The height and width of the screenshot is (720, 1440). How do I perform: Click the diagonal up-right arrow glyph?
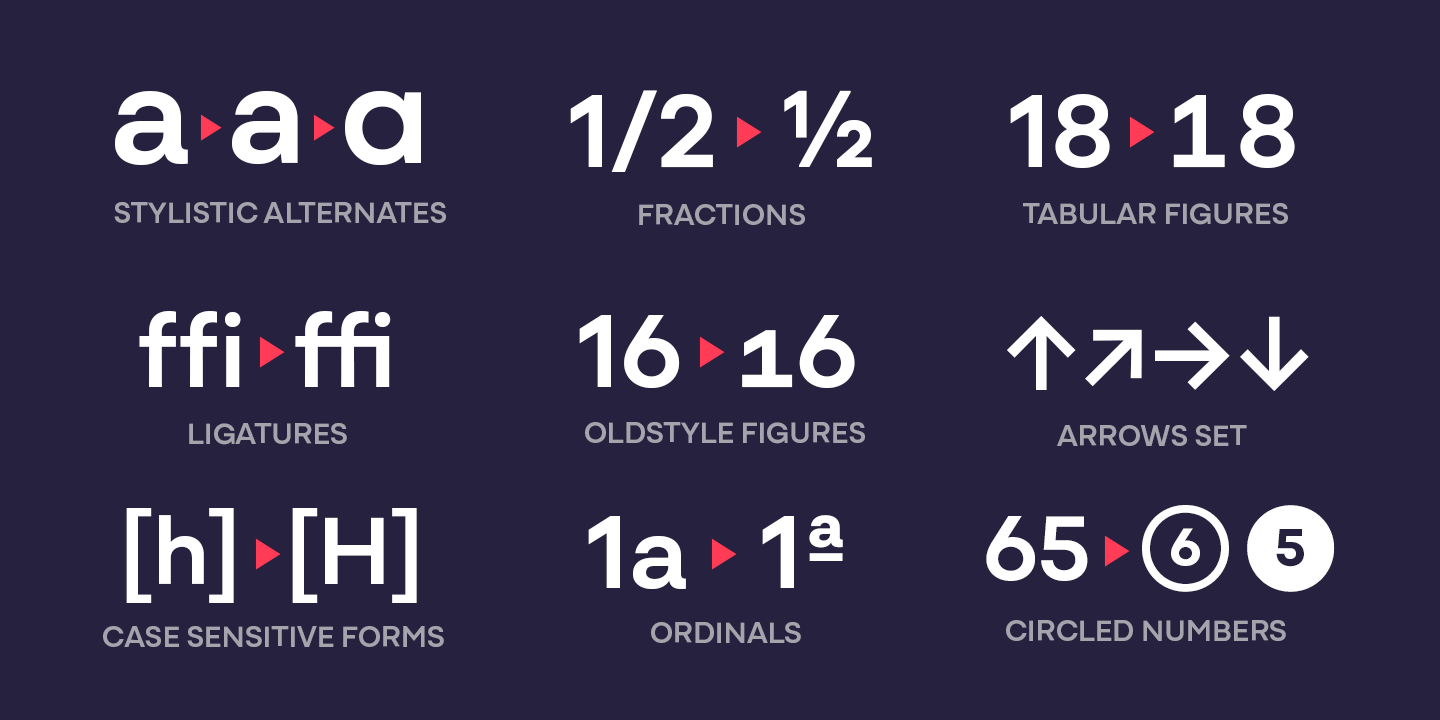point(1114,355)
